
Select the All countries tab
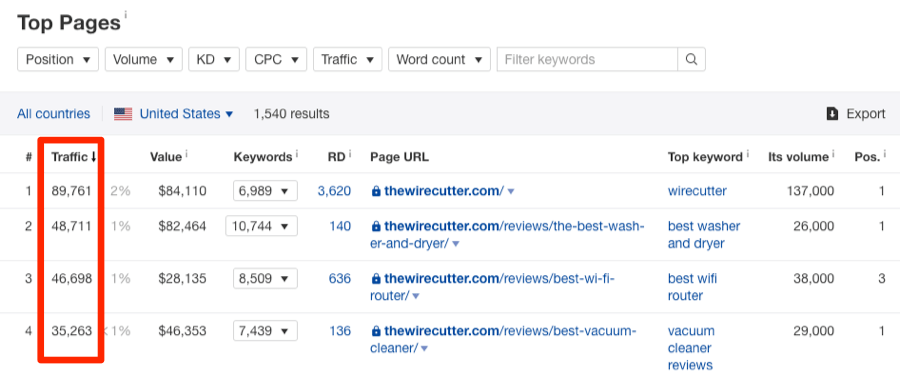53,114
